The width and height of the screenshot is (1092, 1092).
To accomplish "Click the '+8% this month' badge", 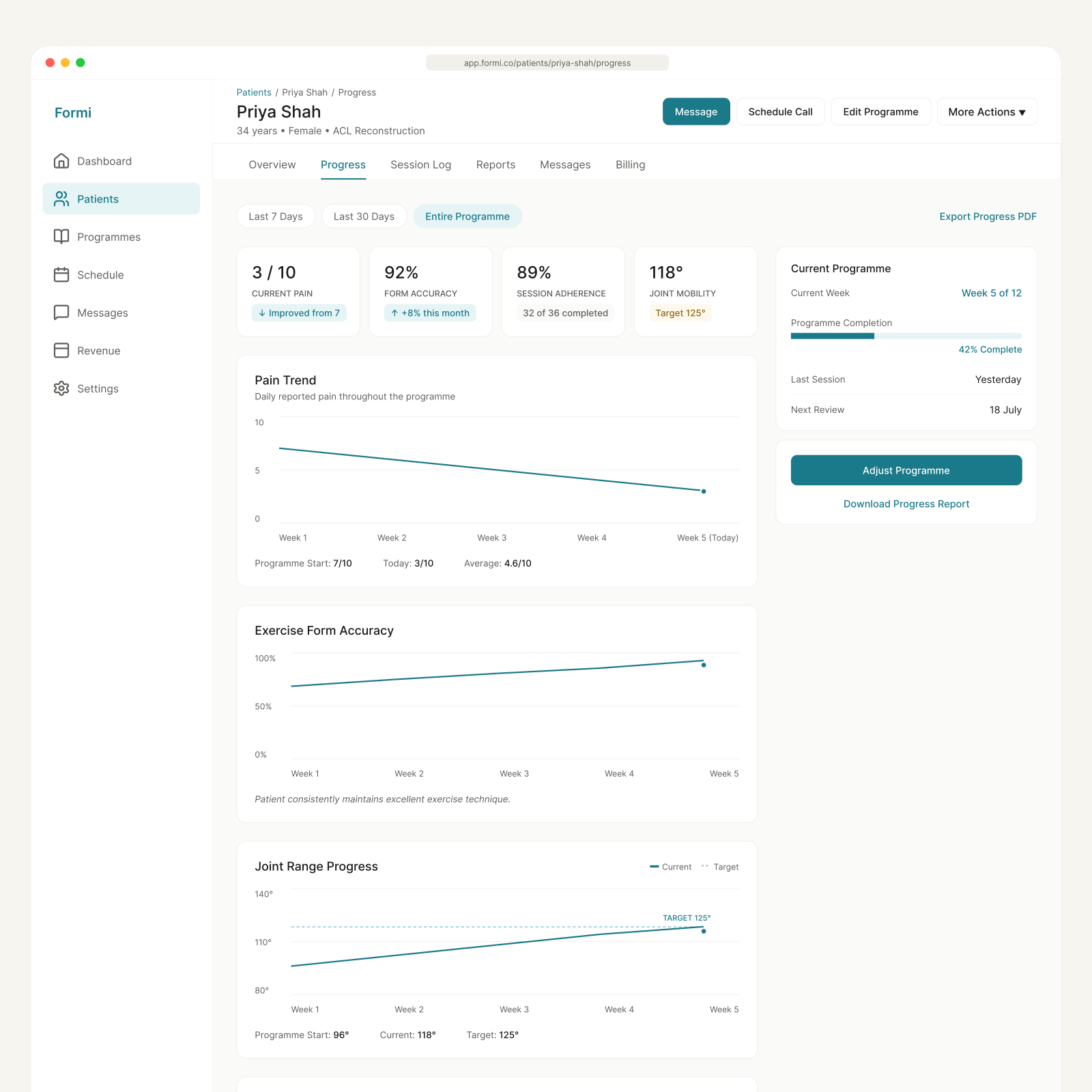I will (x=430, y=313).
